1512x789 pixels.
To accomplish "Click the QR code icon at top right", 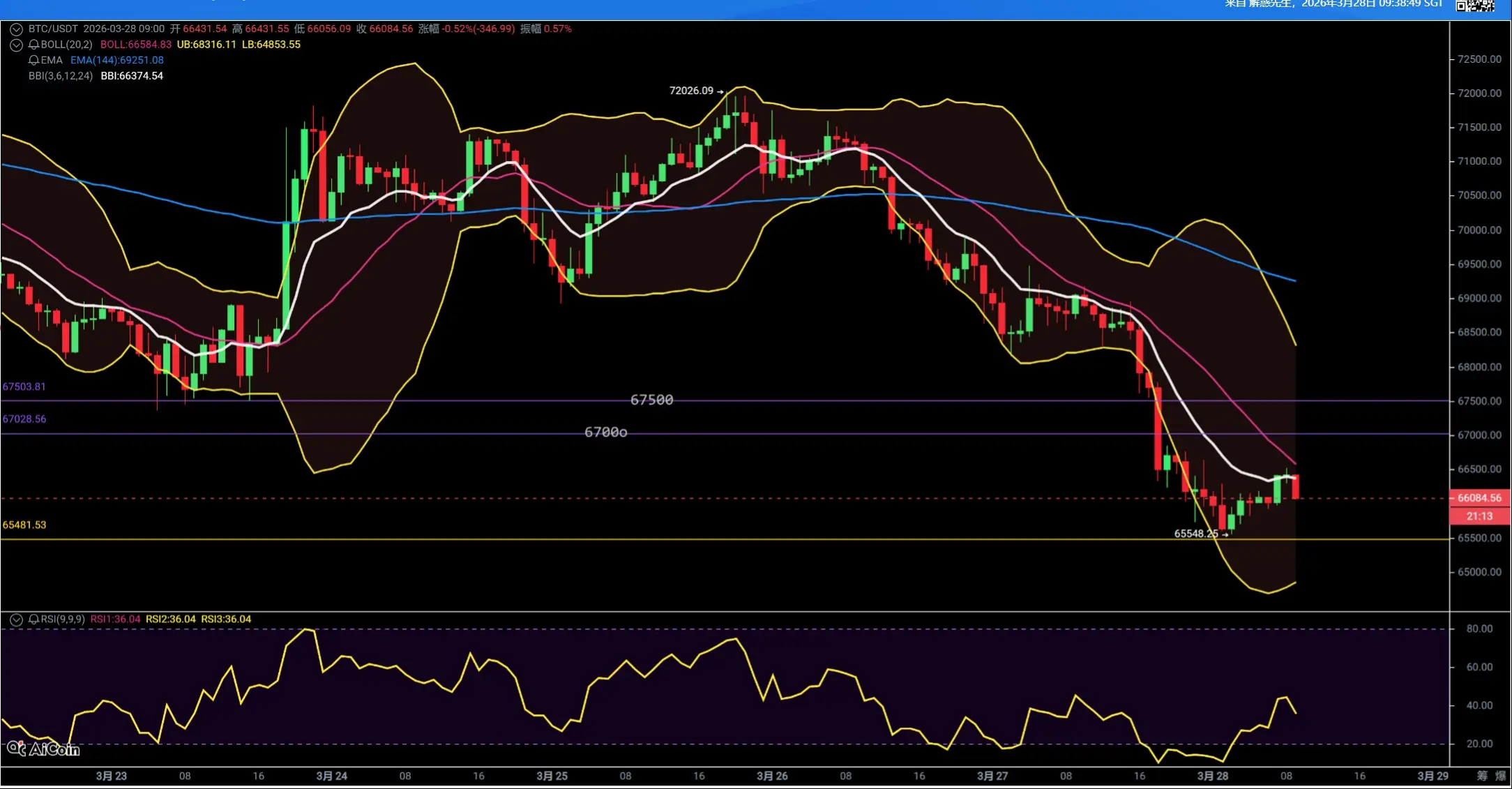I will coord(1474,6).
